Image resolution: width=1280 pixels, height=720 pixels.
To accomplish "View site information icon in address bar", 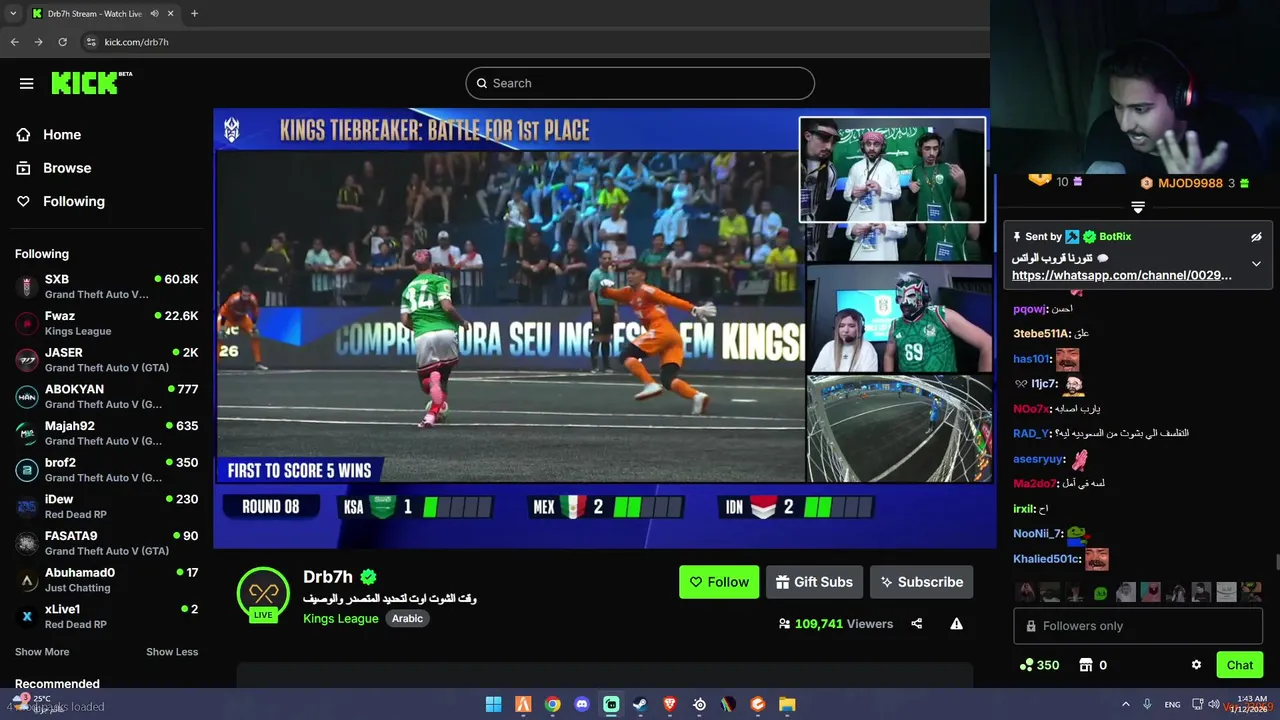I will 91,42.
